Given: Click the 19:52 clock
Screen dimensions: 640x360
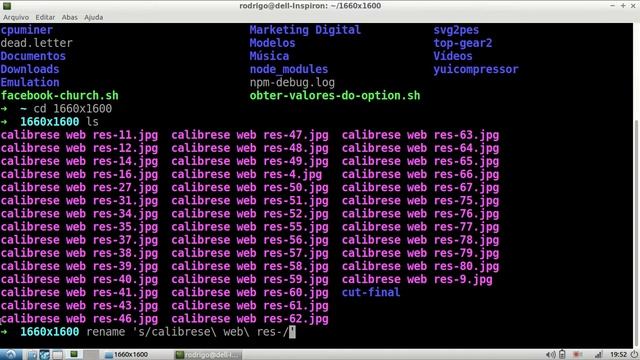Looking at the screenshot, I should tap(618, 355).
